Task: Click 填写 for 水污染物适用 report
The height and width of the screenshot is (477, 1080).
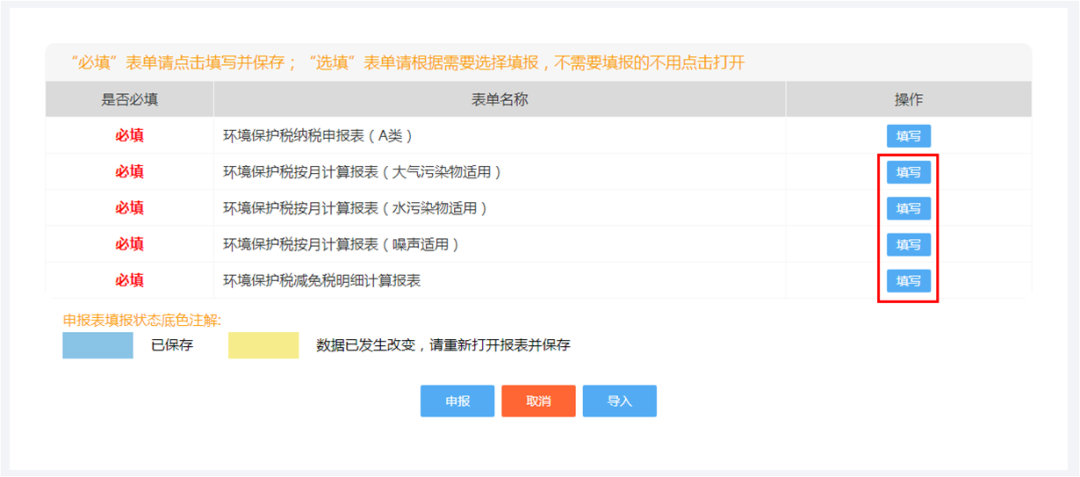Action: tap(908, 209)
